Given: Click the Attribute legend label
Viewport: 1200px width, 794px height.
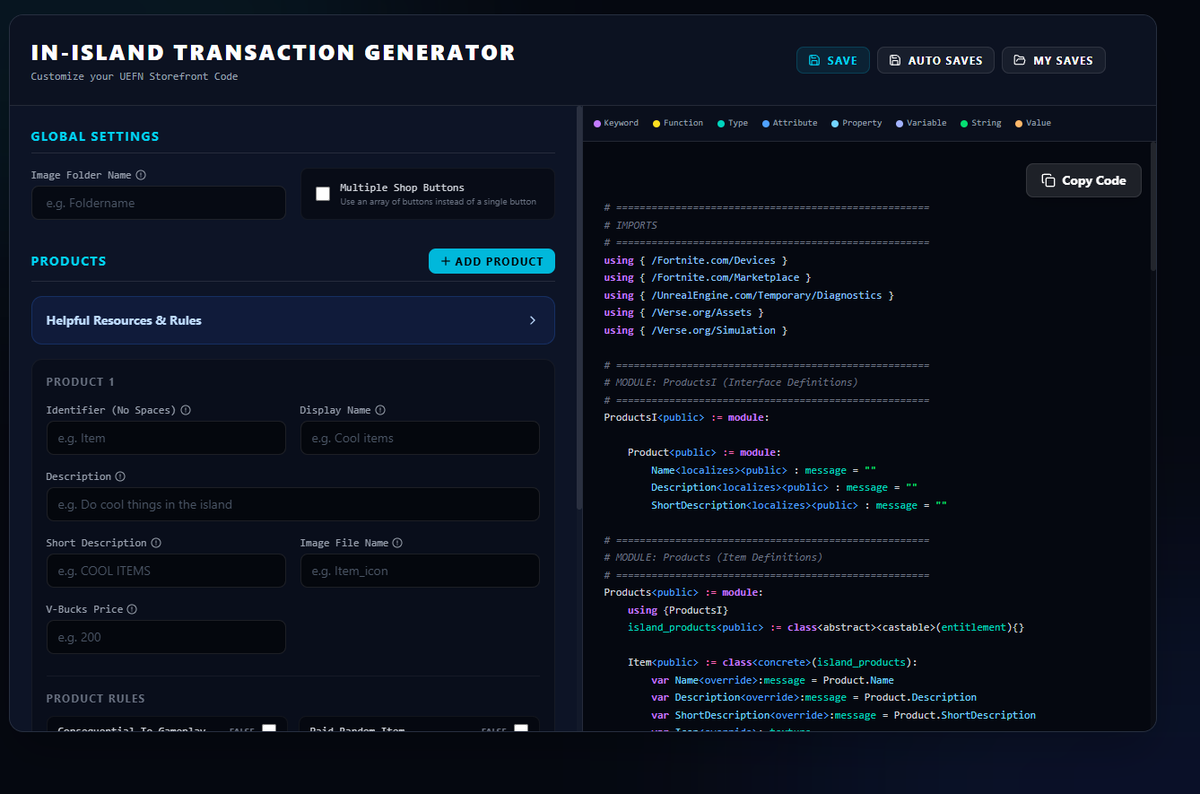Looking at the screenshot, I should 795,123.
